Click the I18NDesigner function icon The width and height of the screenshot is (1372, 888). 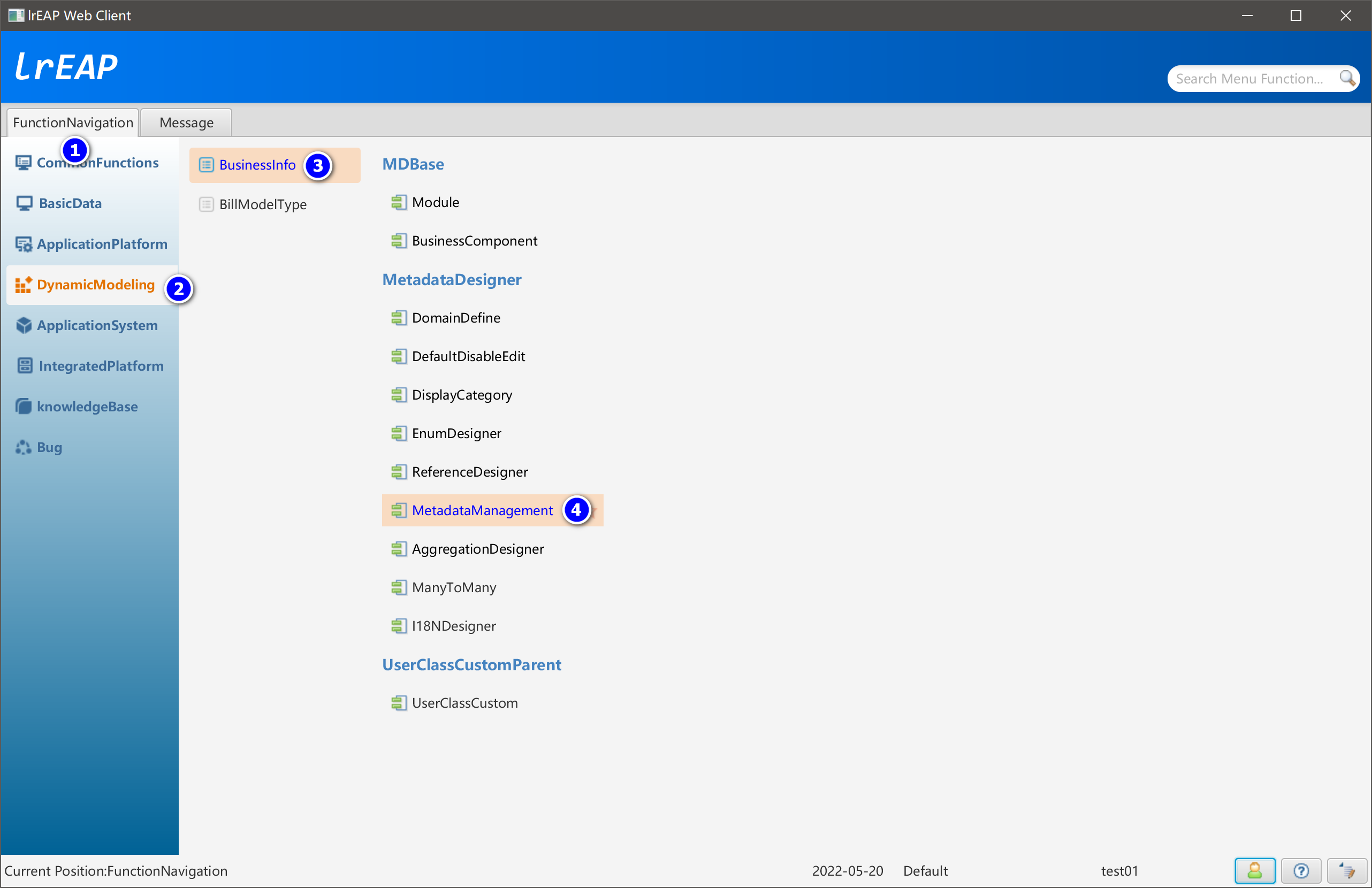(x=398, y=626)
